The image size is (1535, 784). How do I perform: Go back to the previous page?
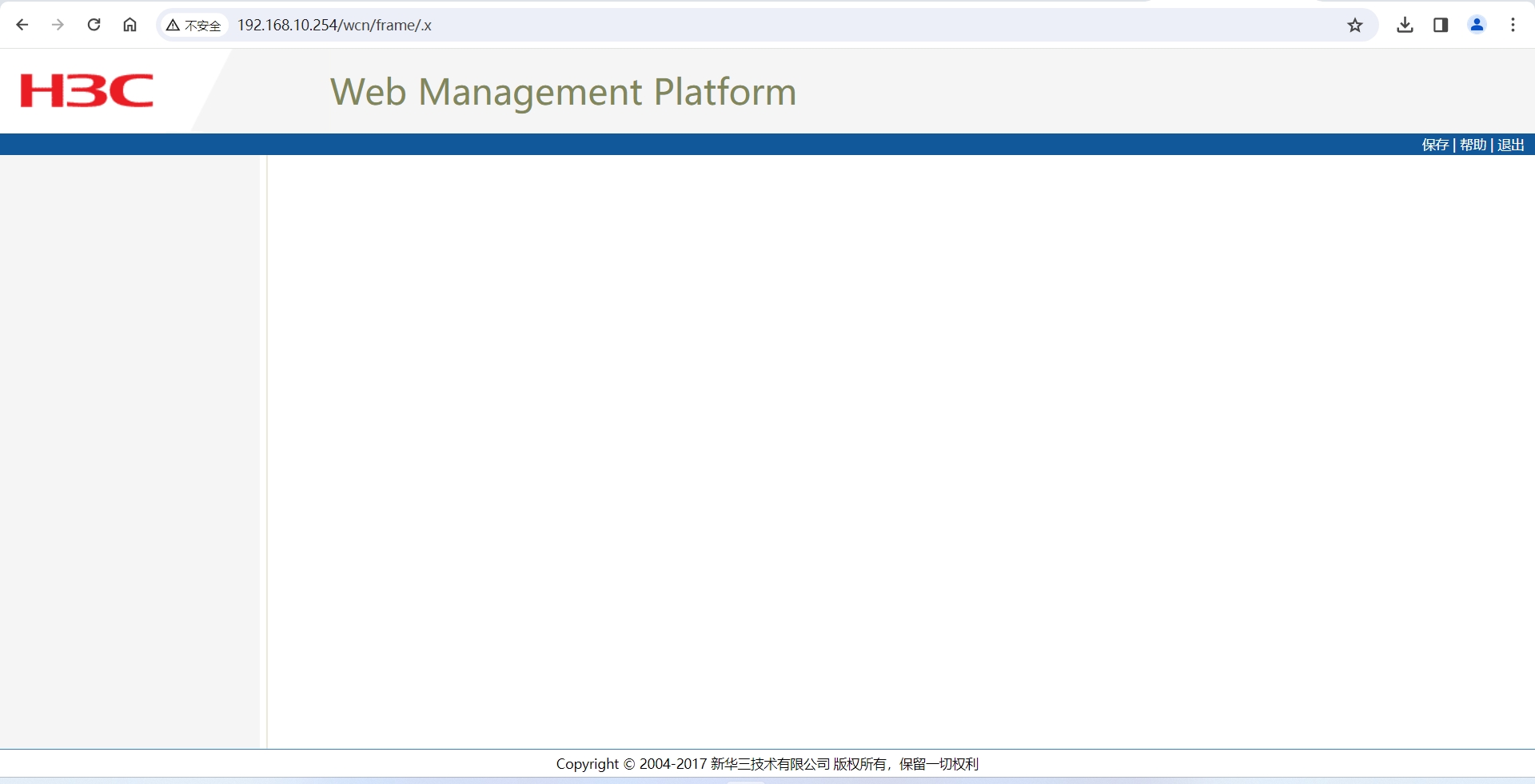[x=22, y=25]
